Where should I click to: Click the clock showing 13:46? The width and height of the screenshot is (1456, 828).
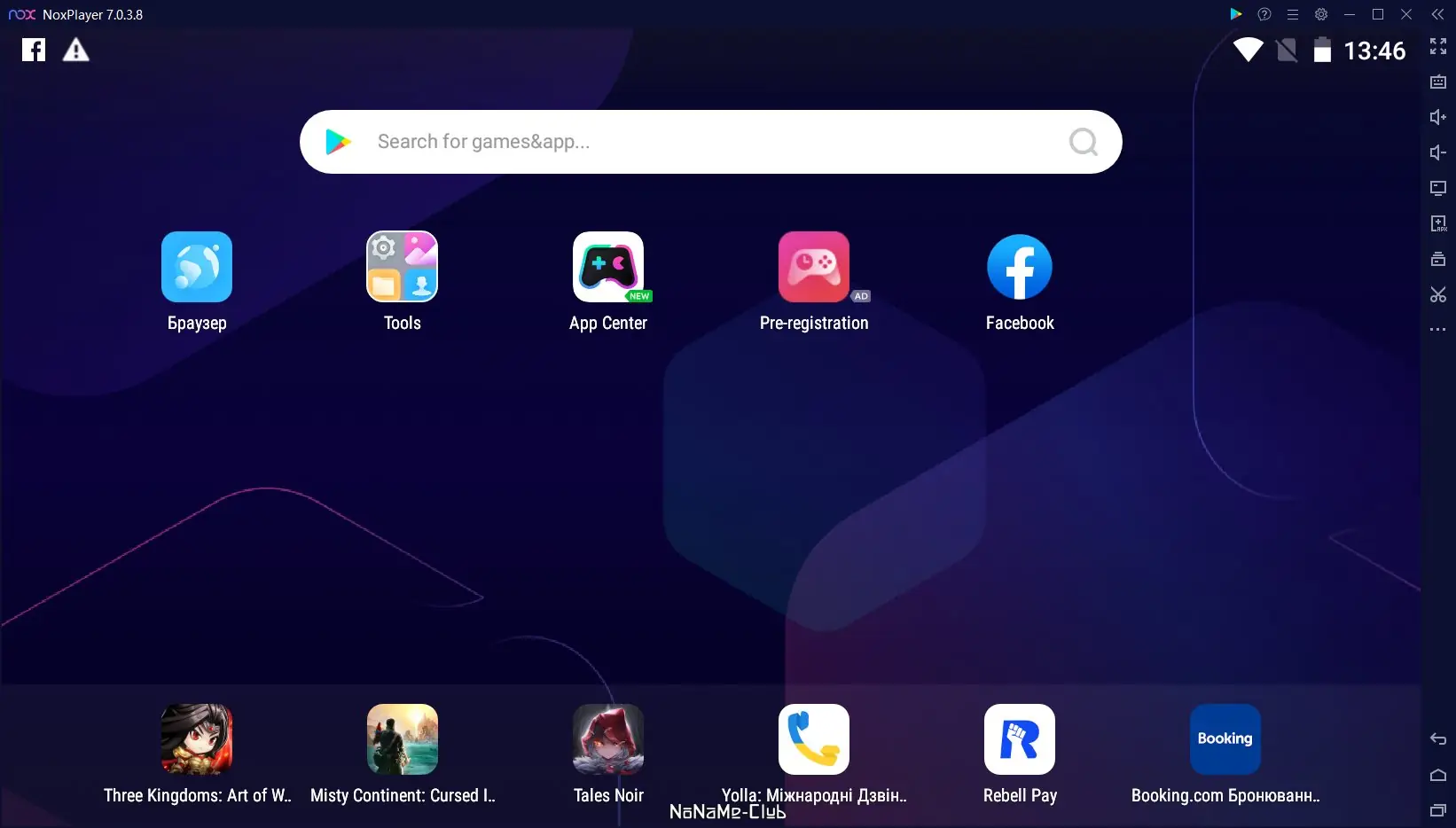[1374, 51]
